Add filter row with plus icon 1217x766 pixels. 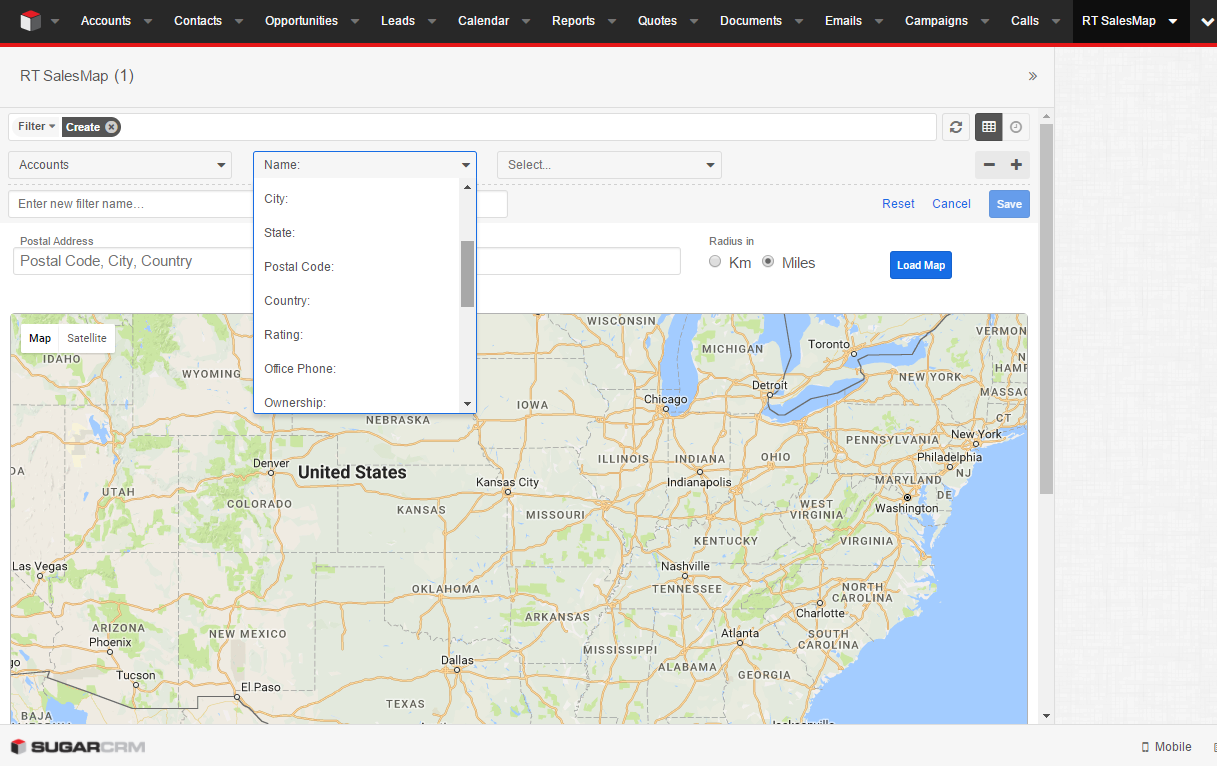point(1016,165)
